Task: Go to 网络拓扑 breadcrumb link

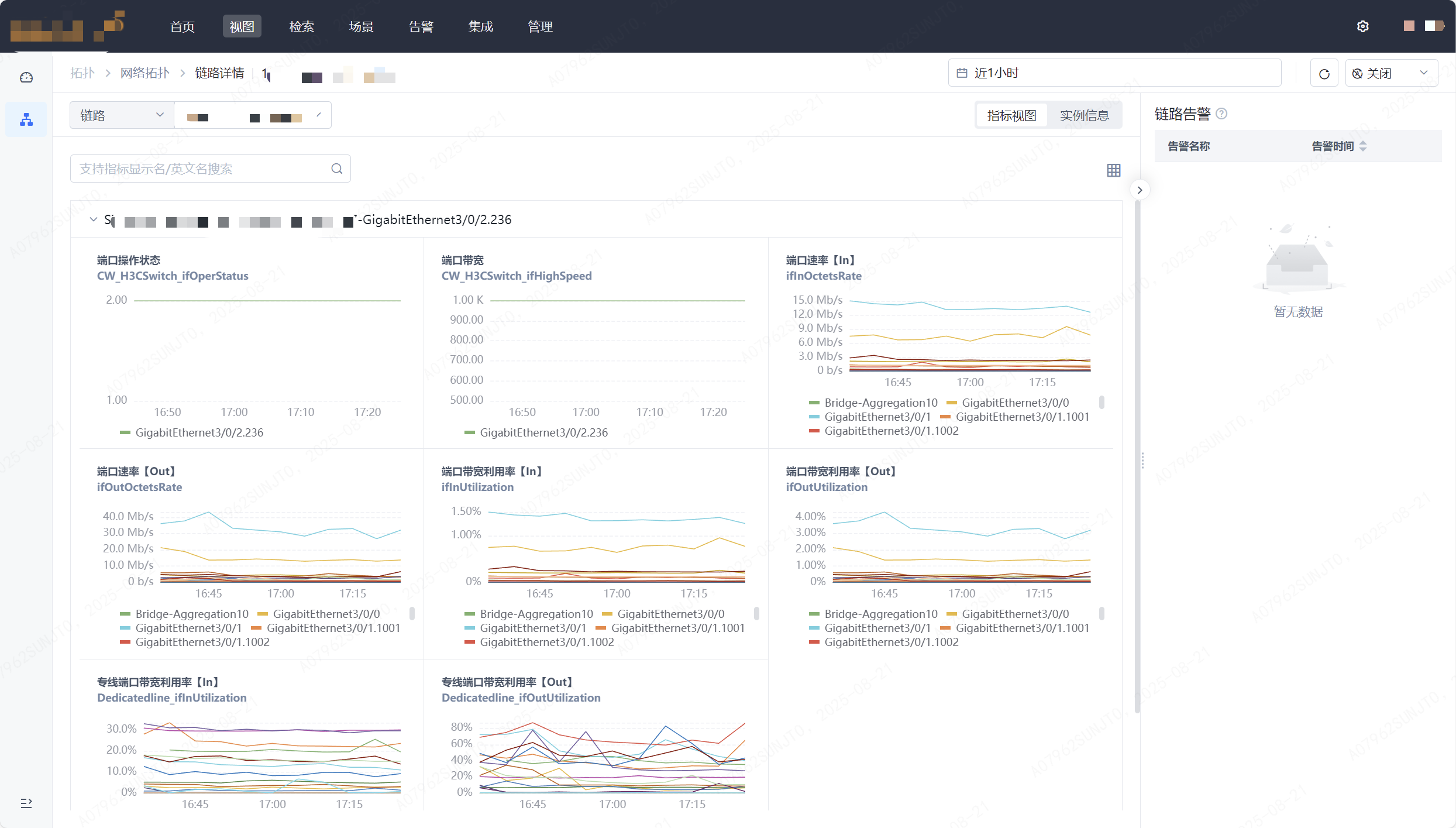Action: click(x=144, y=73)
